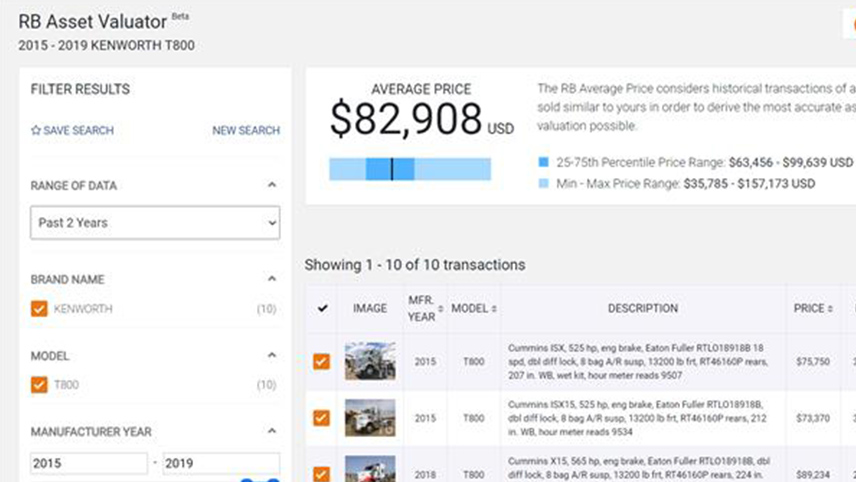
Task: Click the $75,750 price cell
Action: click(x=813, y=361)
